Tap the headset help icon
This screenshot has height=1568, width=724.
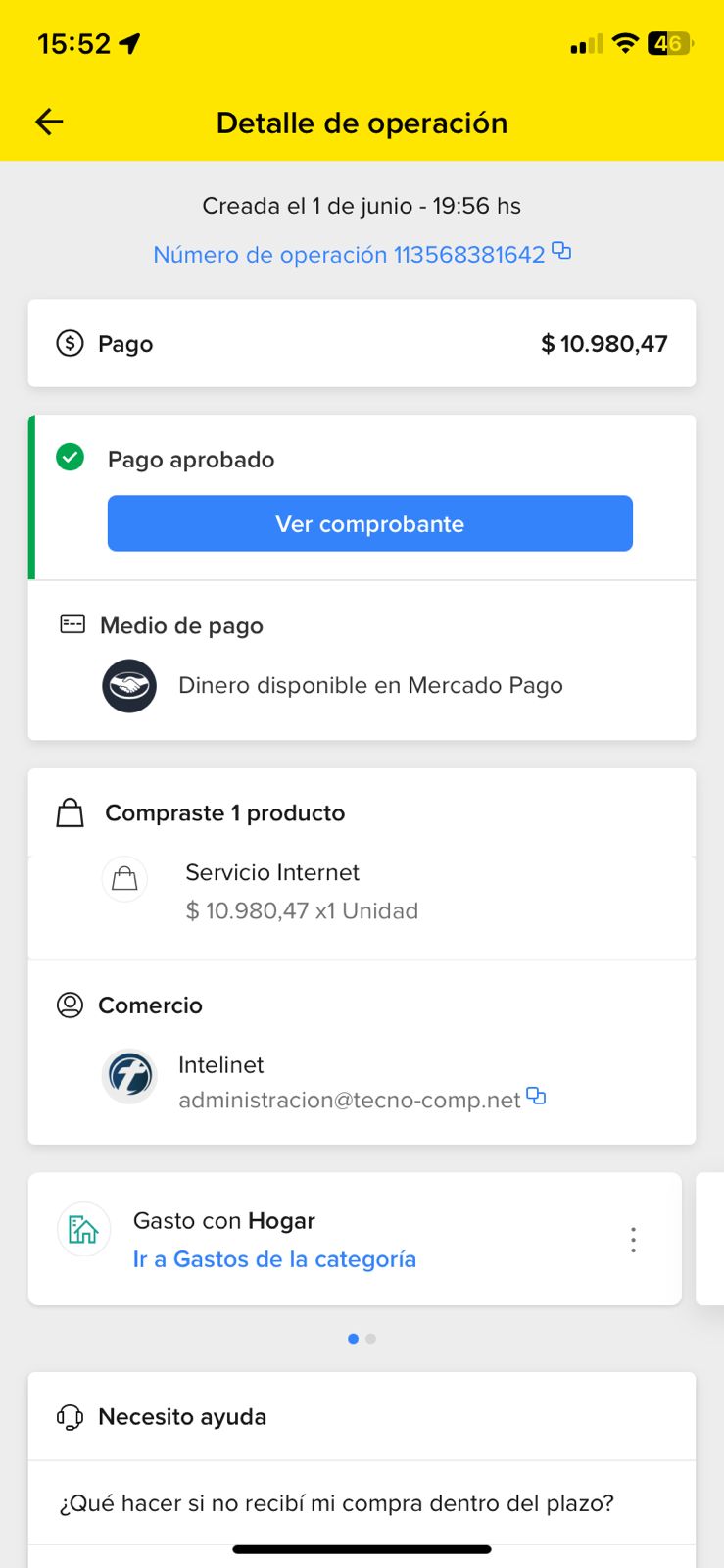71,1417
